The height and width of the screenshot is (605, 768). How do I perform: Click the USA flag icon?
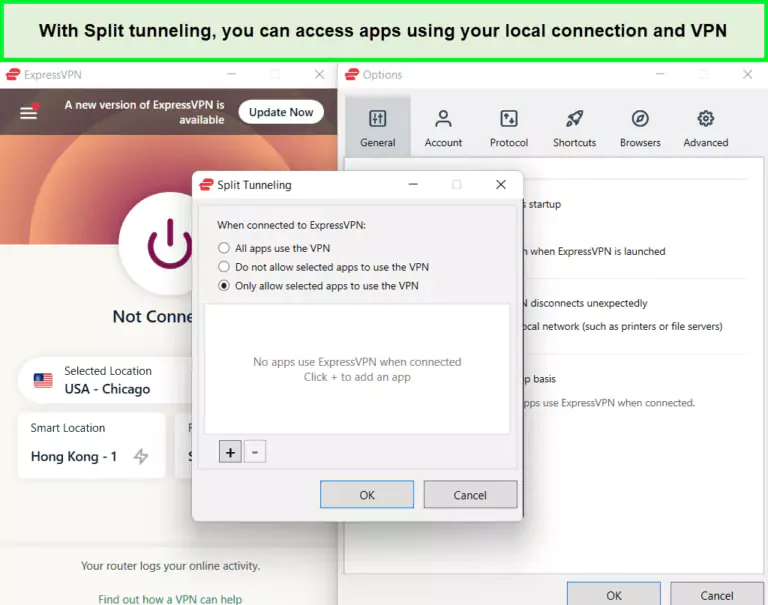pyautogui.click(x=43, y=381)
